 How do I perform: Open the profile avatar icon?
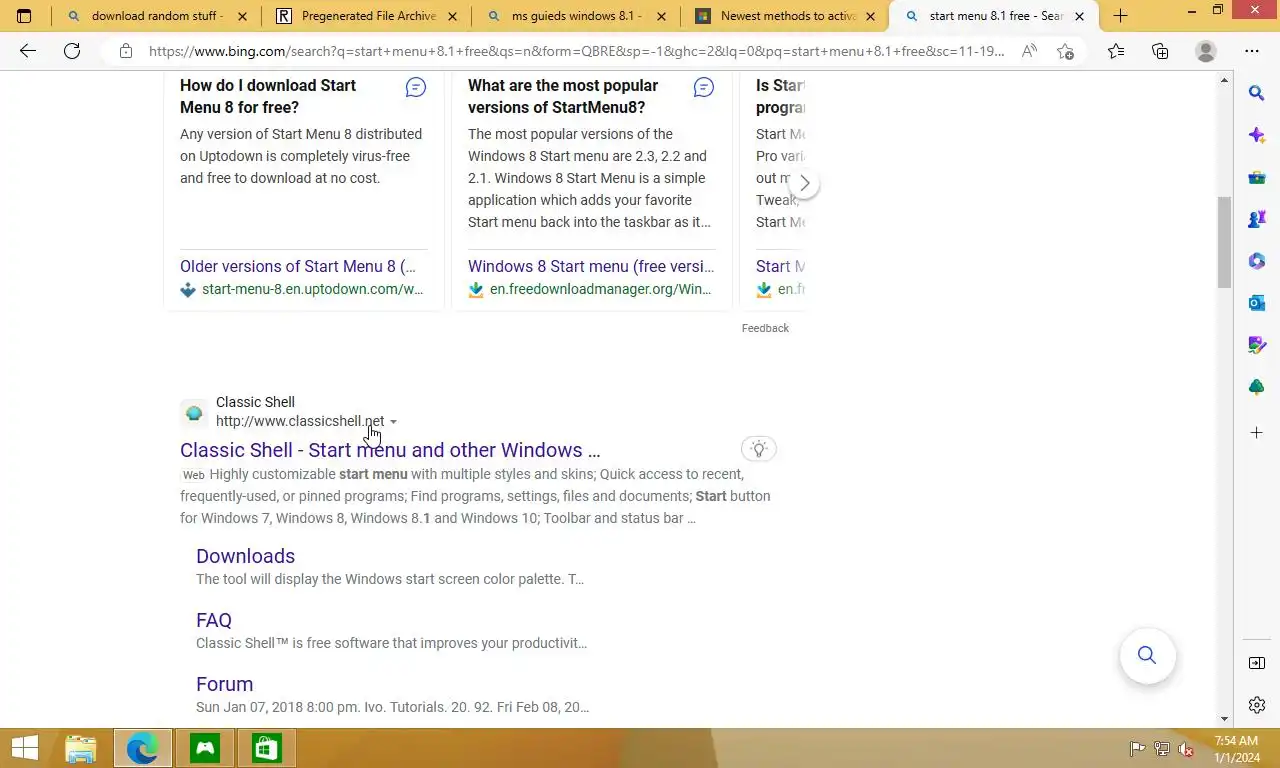(x=1206, y=51)
